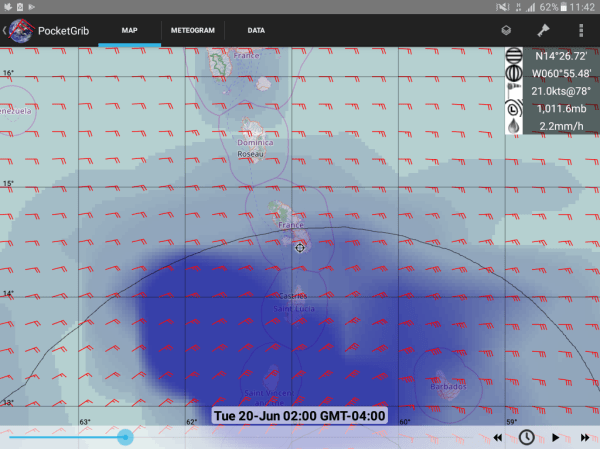Tap the date label Tue 20-Jun 02:00
Screen dimensions: 600x449
[x=299, y=416]
